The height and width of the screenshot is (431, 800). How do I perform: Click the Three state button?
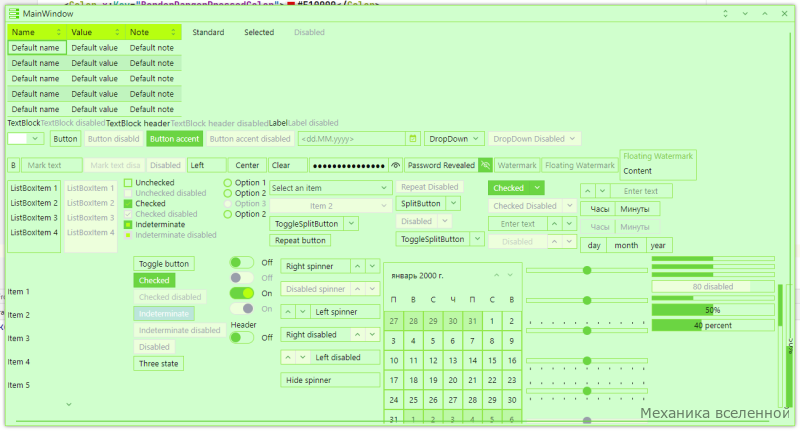[x=159, y=364]
